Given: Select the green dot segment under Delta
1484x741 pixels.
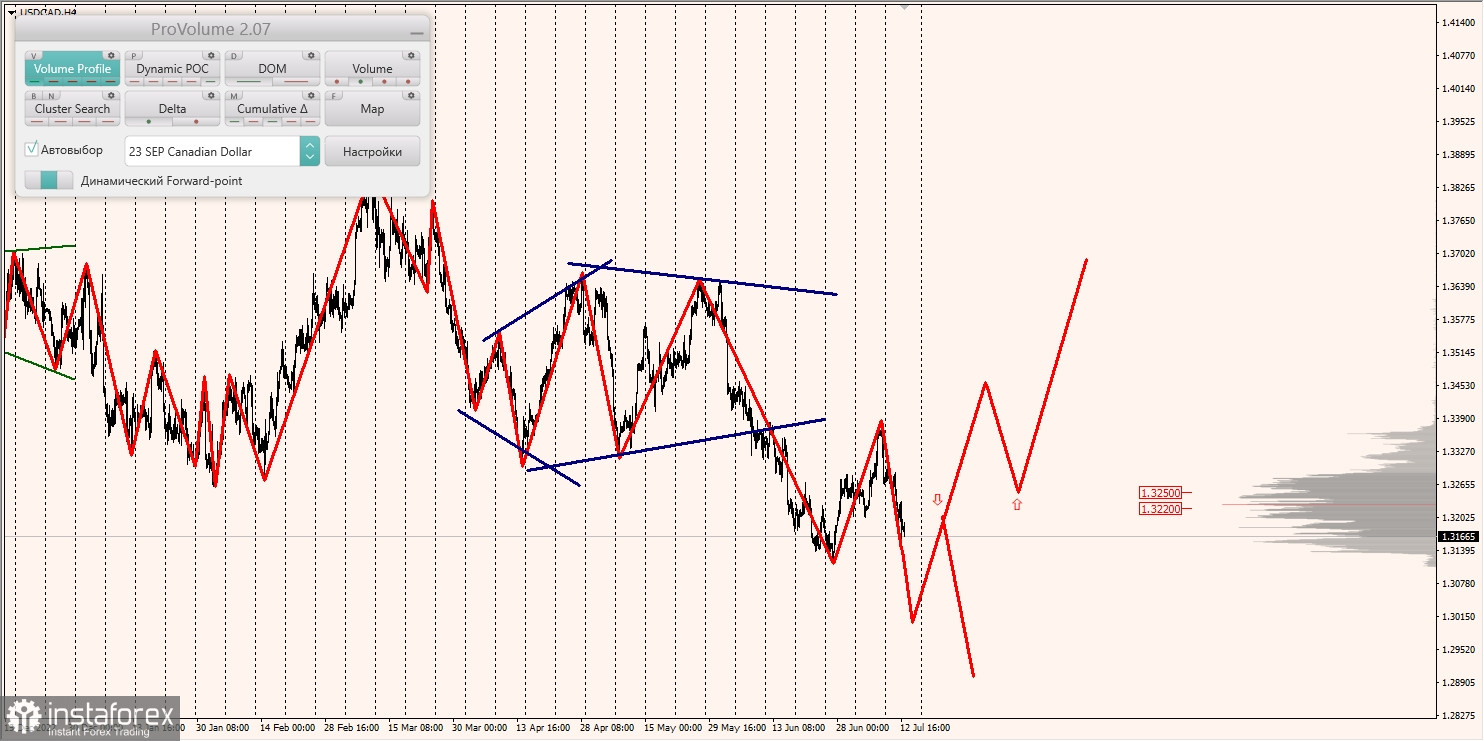Looking at the screenshot, I should [x=149, y=122].
